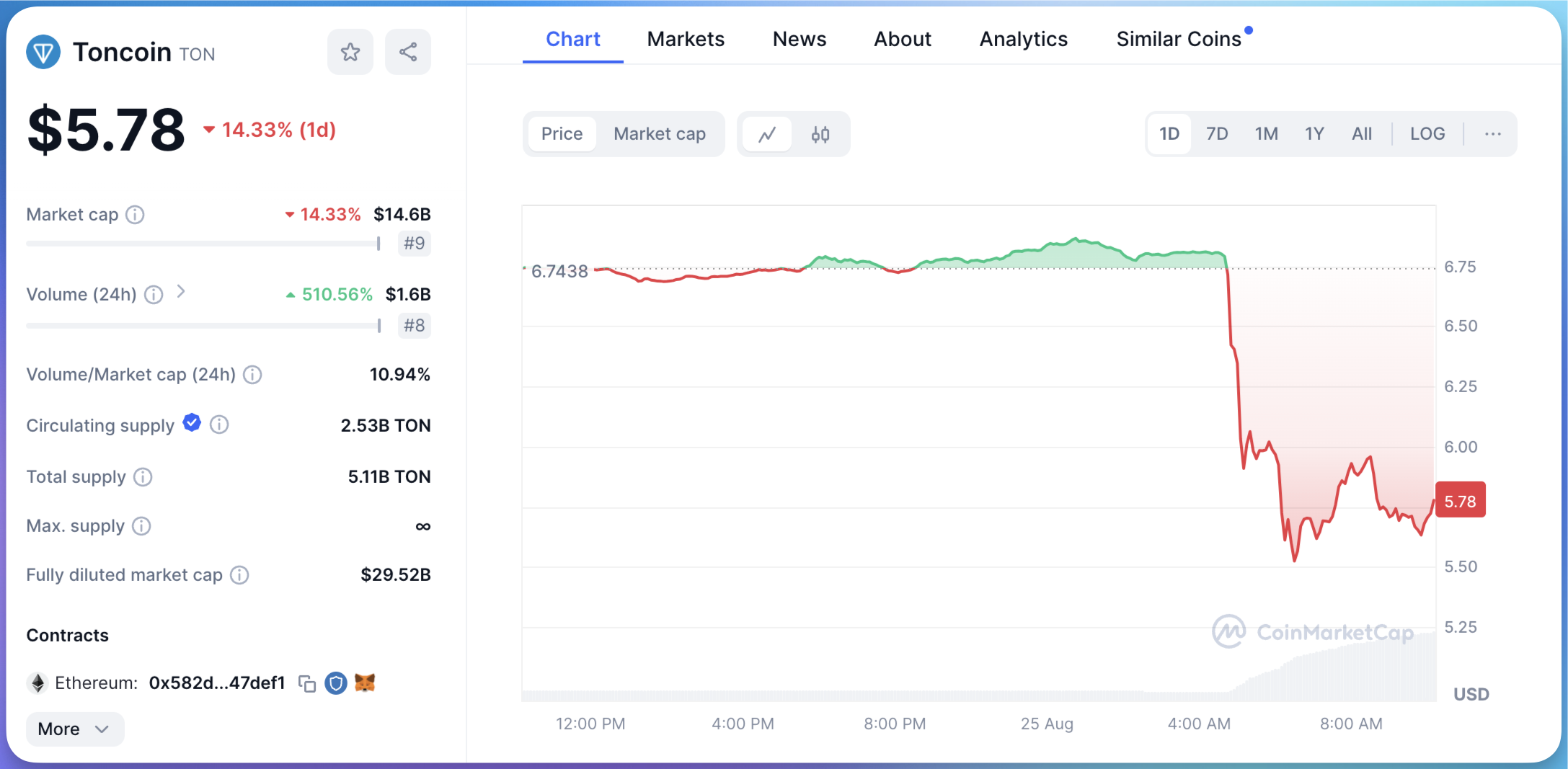
Task: Expand the More contracts dropdown
Action: [x=75, y=729]
